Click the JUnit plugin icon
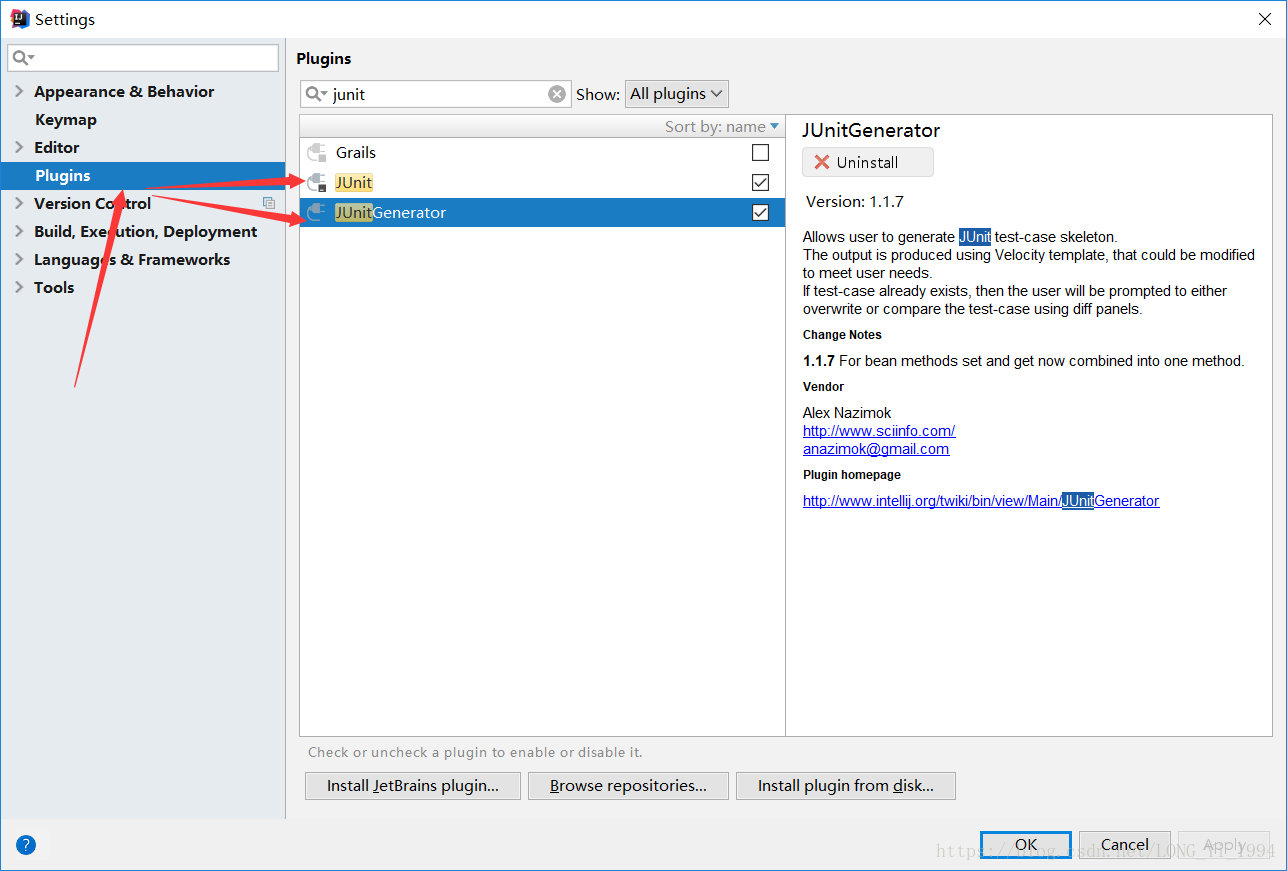Image resolution: width=1287 pixels, height=871 pixels. (x=317, y=183)
